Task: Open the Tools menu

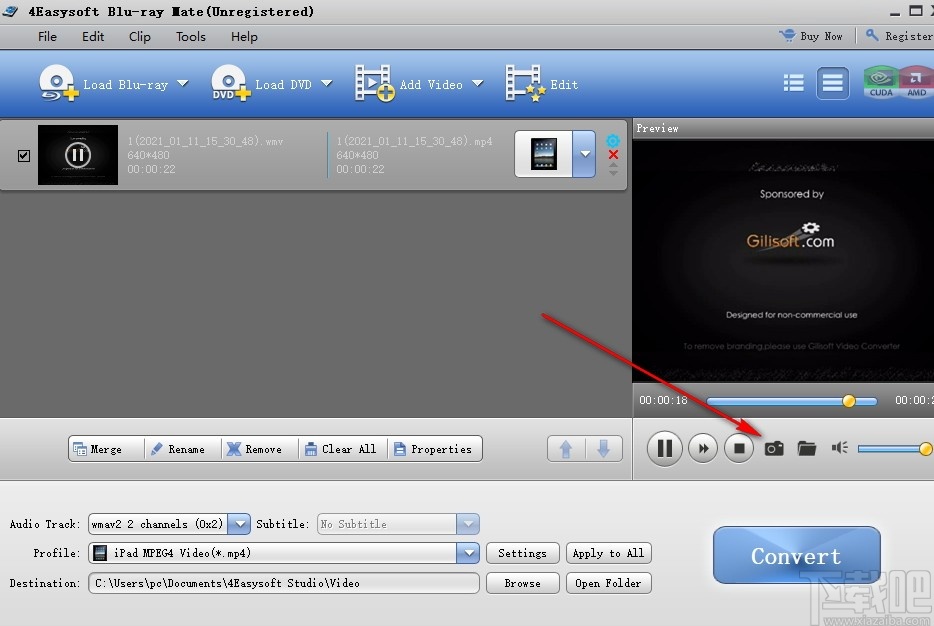Action: 191,36
